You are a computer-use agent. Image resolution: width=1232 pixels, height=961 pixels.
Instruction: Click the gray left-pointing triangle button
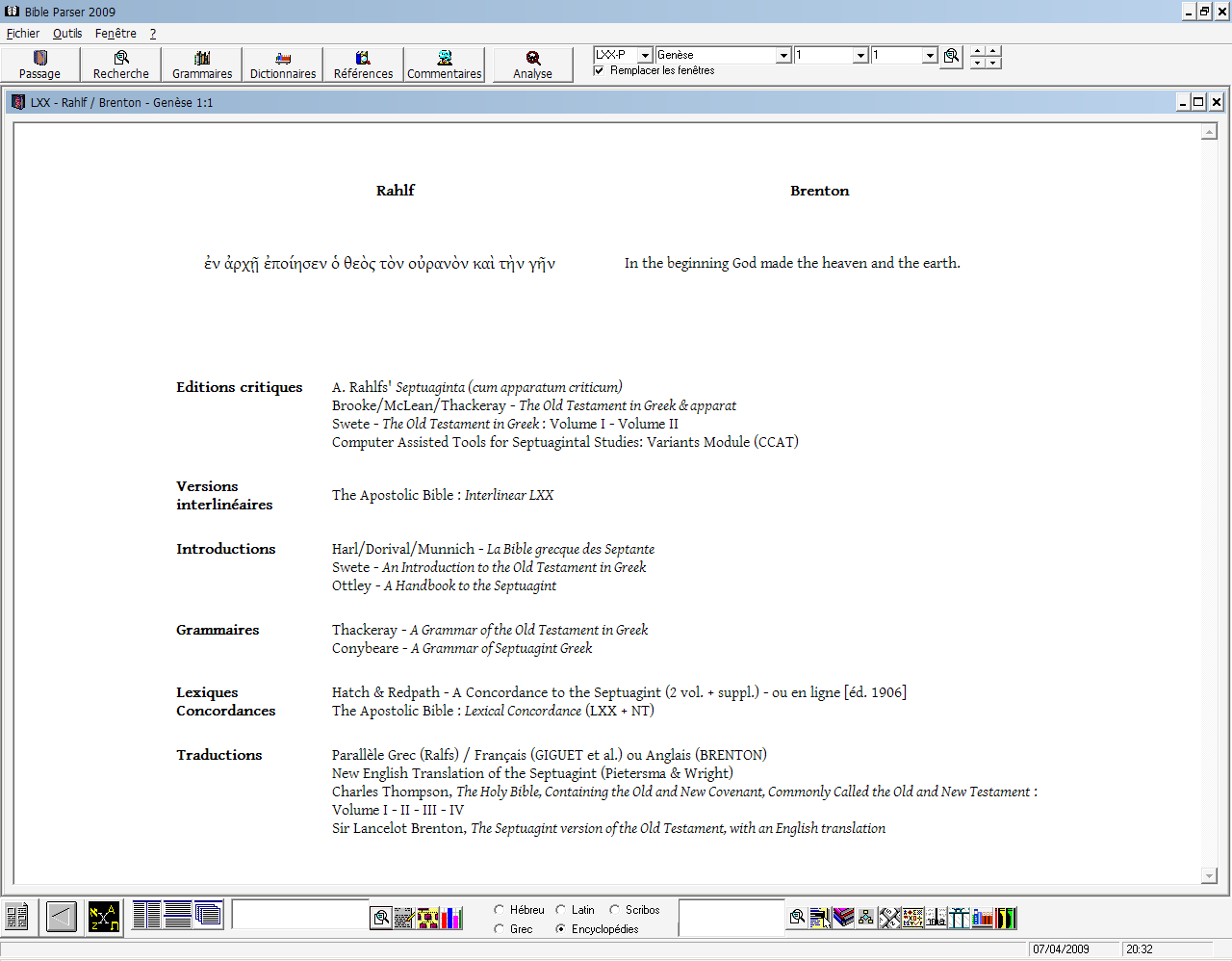click(x=62, y=916)
